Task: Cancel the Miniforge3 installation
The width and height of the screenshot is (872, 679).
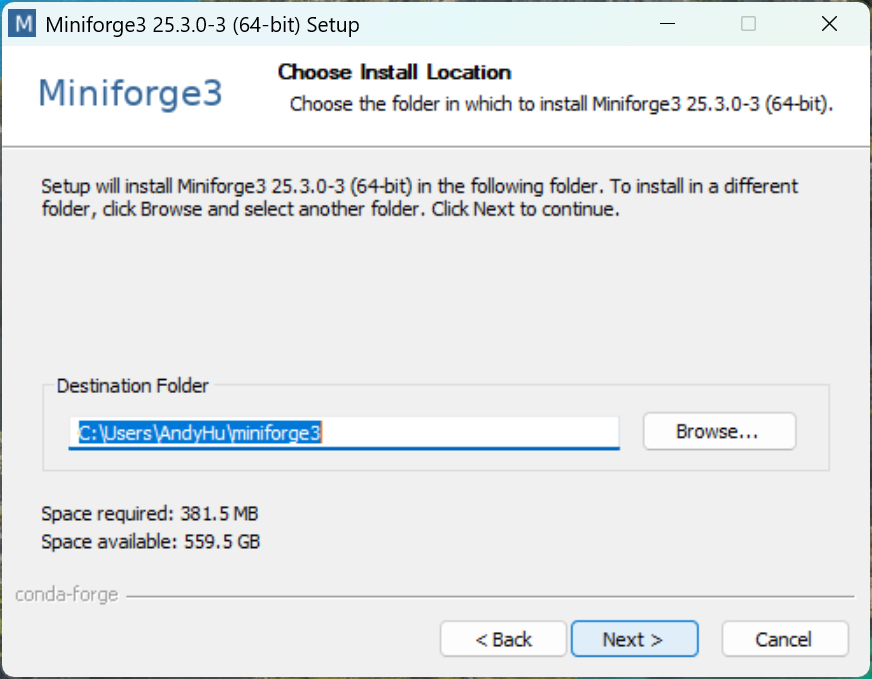Action: click(x=785, y=639)
